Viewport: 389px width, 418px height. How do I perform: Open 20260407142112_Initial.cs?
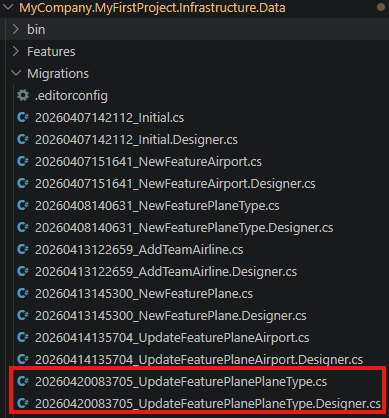tap(109, 118)
